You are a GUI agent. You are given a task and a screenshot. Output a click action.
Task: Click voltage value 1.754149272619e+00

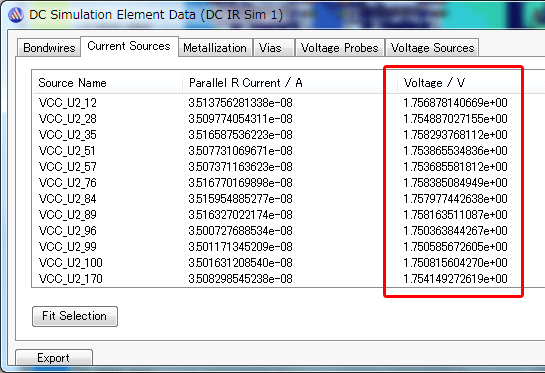pos(455,279)
